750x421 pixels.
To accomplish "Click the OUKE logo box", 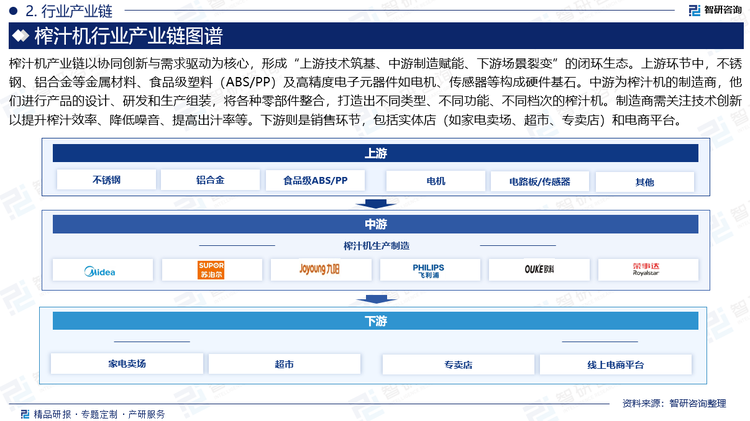I will coord(539,270).
